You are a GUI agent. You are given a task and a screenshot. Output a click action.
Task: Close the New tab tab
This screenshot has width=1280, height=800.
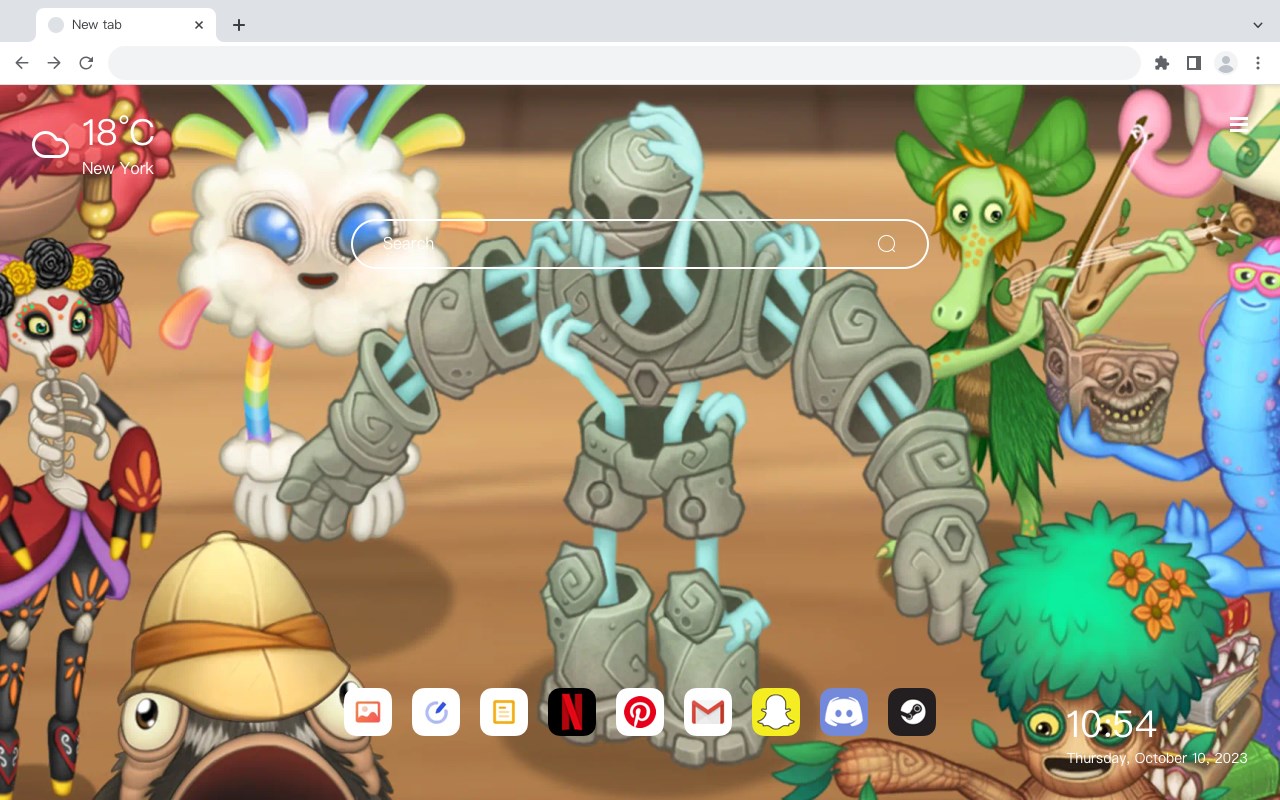(x=199, y=25)
